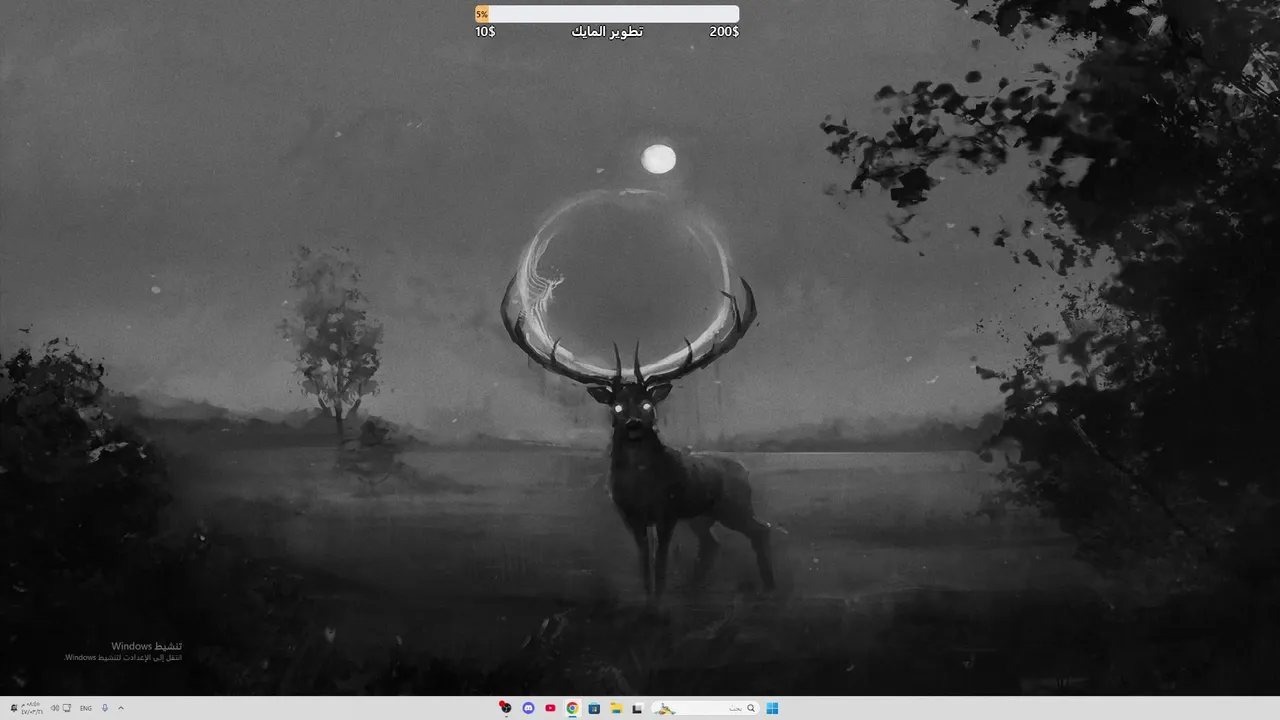Open Discord from the taskbar
Image resolution: width=1280 pixels, height=720 pixels.
point(528,708)
